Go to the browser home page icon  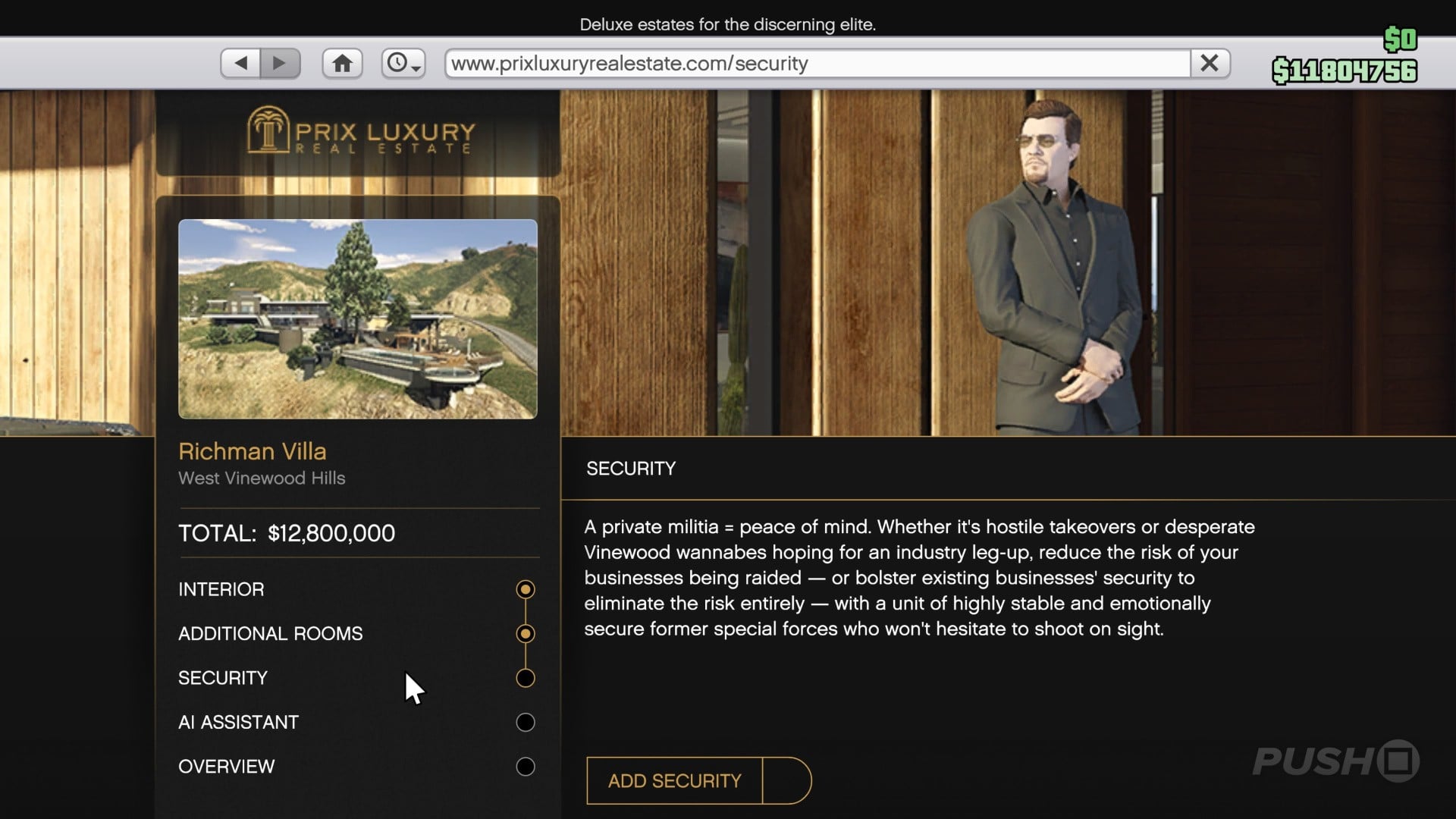point(342,63)
